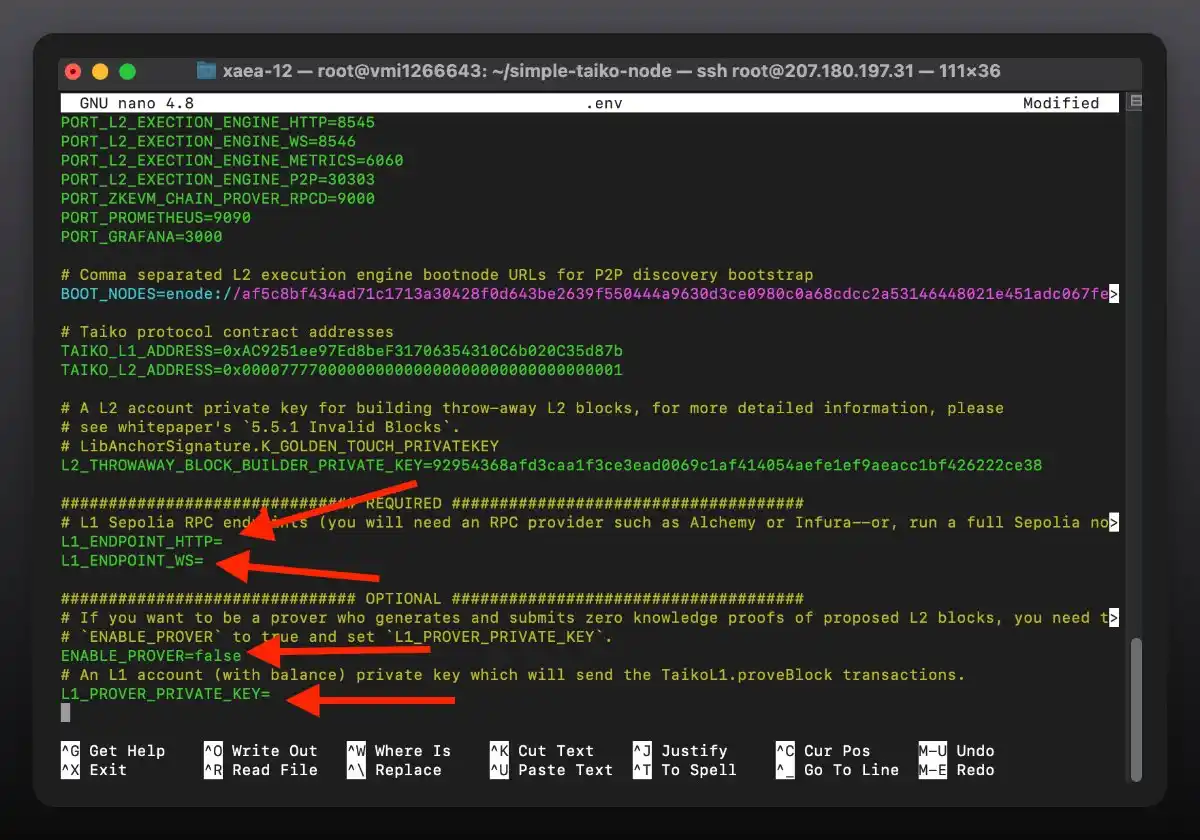Click the ^_ Go To Line shortcut
The image size is (1200, 840).
point(836,770)
